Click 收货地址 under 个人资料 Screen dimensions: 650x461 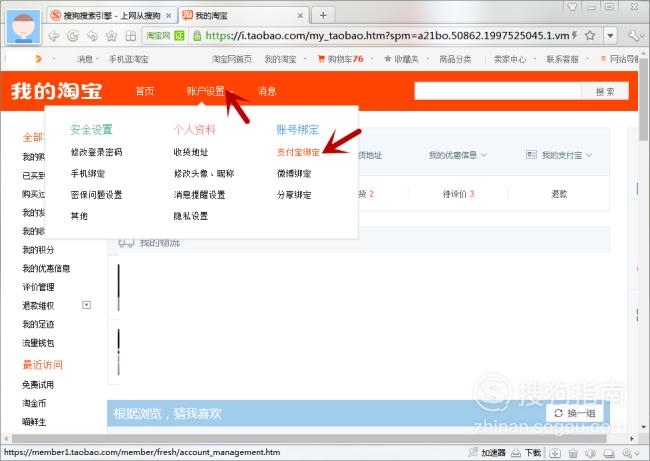pos(191,152)
